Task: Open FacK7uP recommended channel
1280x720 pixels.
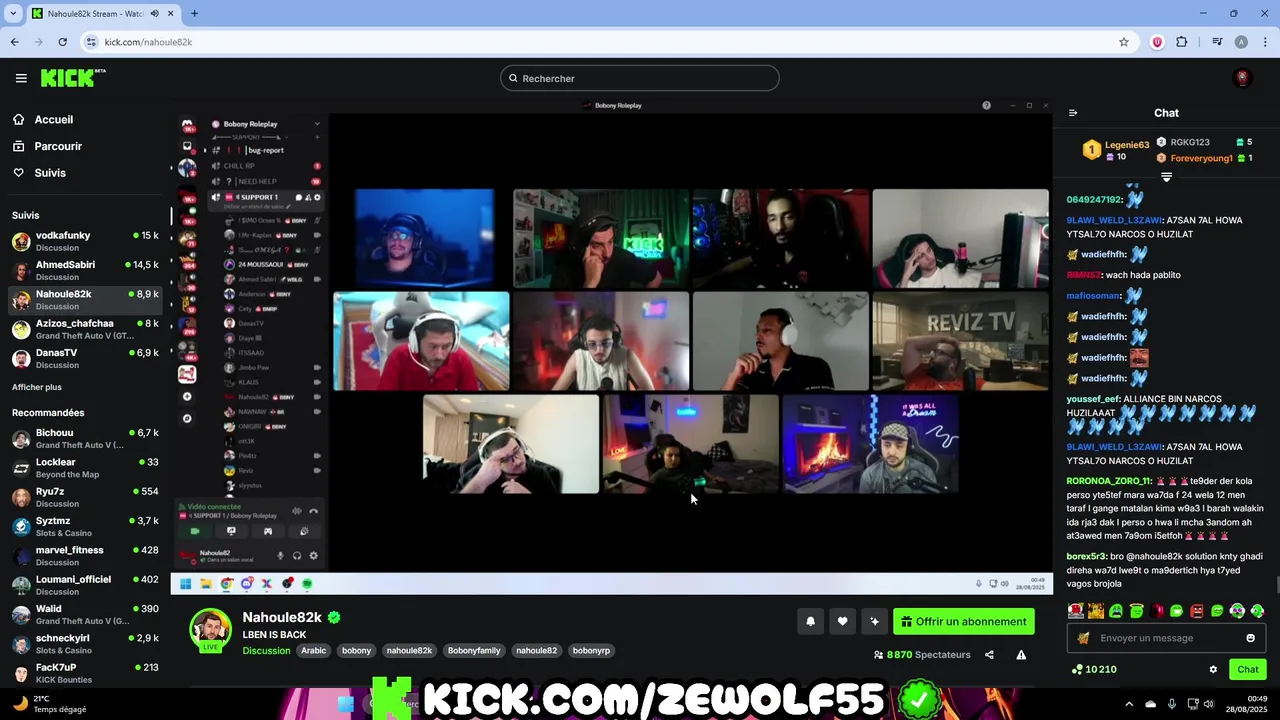Action: 86,672
